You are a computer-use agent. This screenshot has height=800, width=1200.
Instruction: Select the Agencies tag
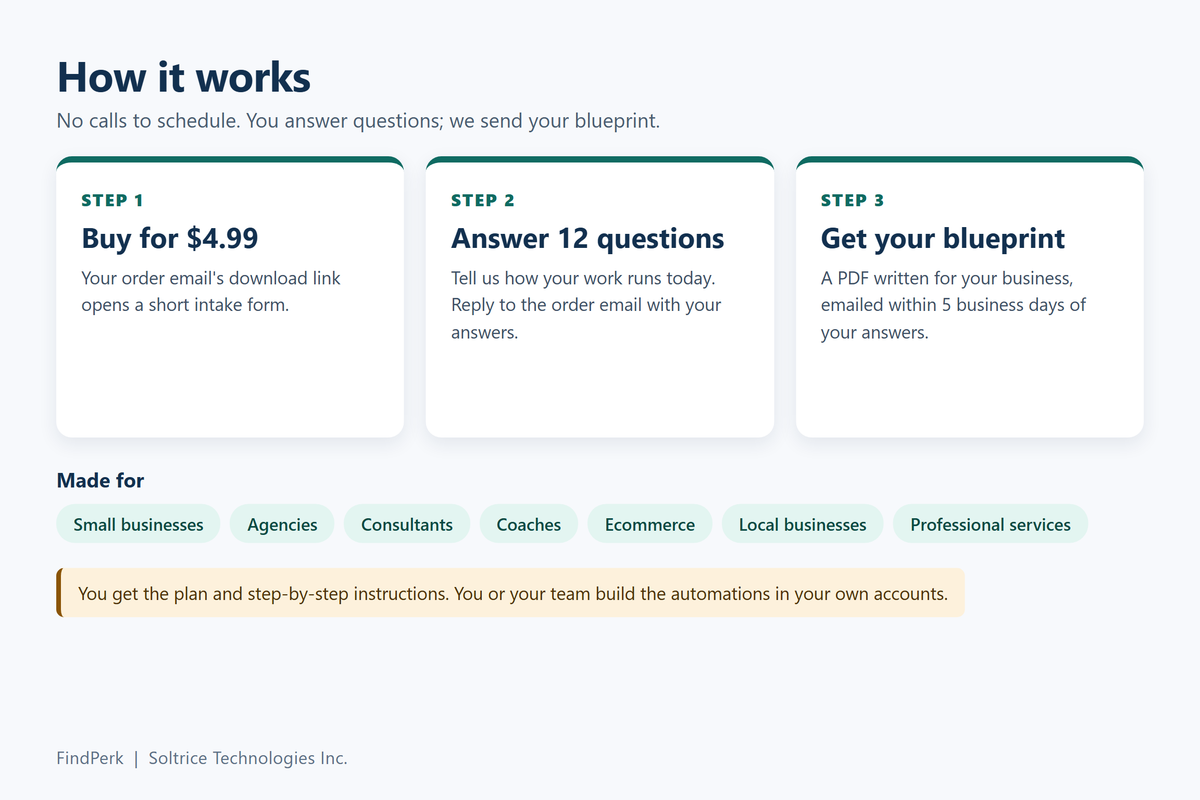[282, 524]
